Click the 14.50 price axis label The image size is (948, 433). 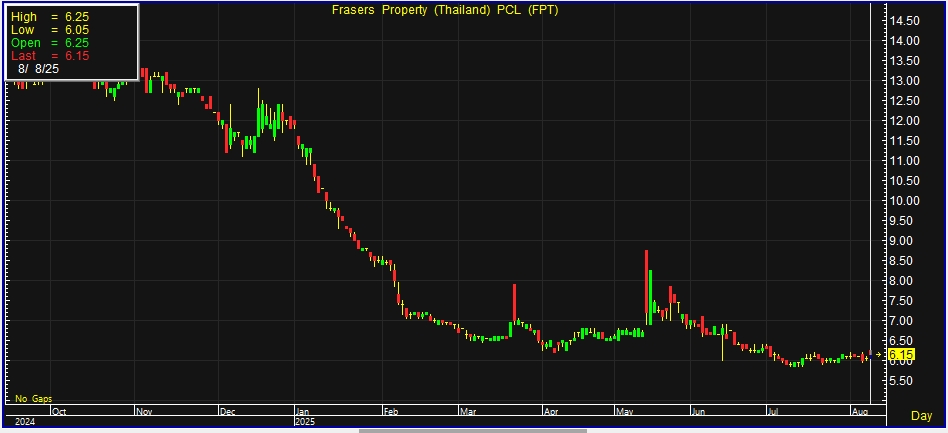pyautogui.click(x=904, y=21)
